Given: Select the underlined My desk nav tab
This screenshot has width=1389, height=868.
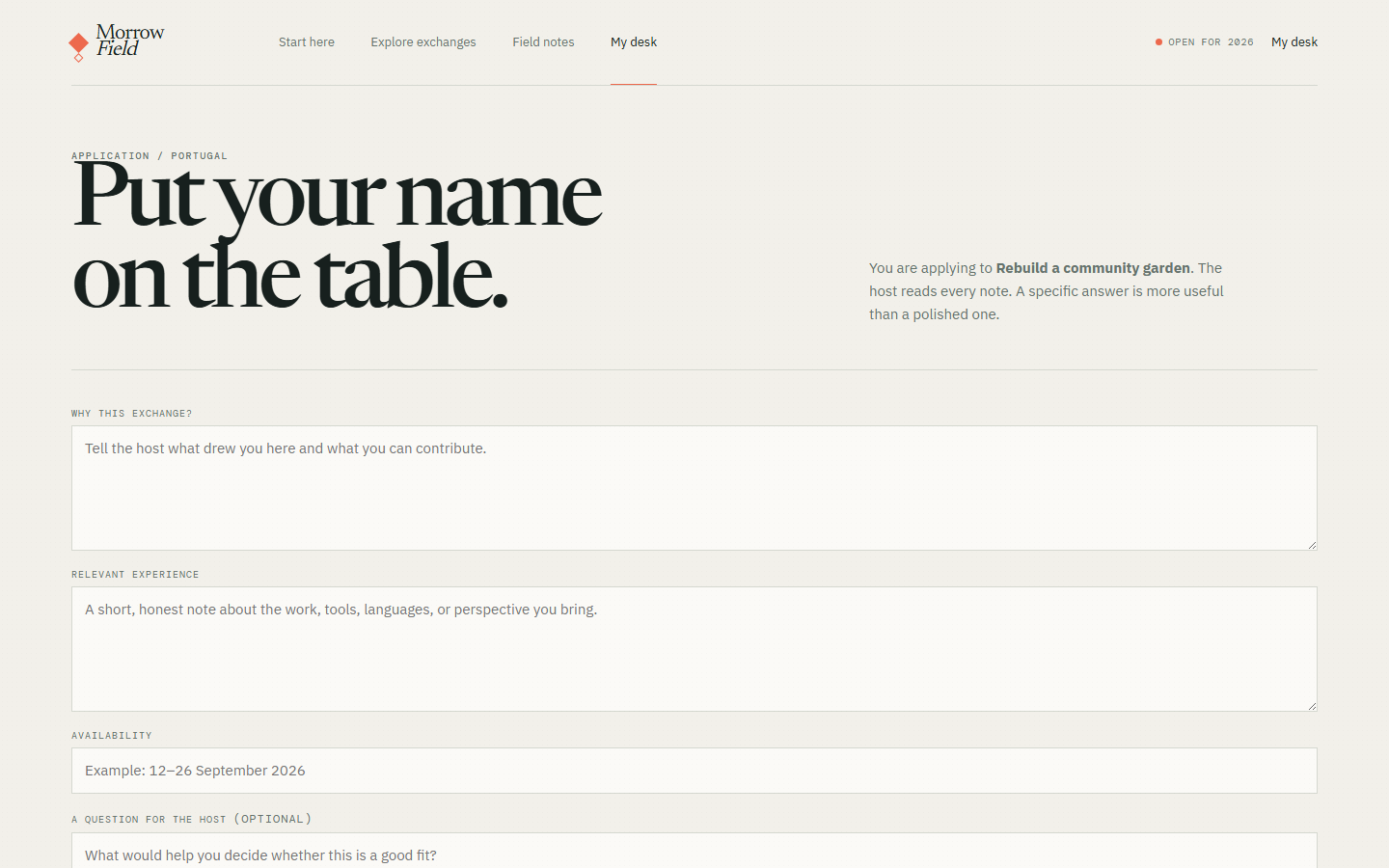Looking at the screenshot, I should [634, 42].
